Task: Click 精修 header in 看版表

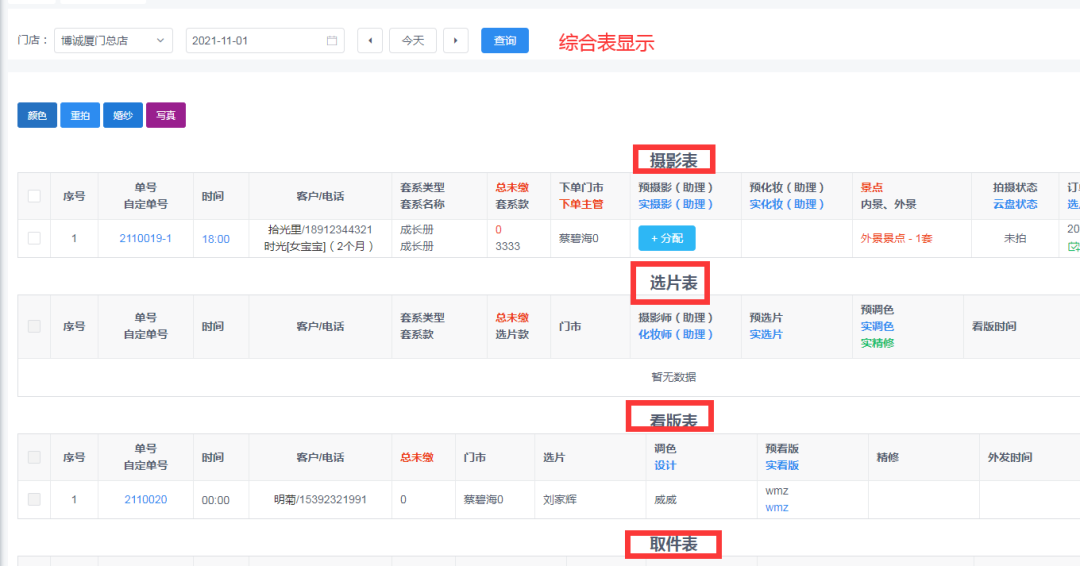Action: tap(887, 457)
